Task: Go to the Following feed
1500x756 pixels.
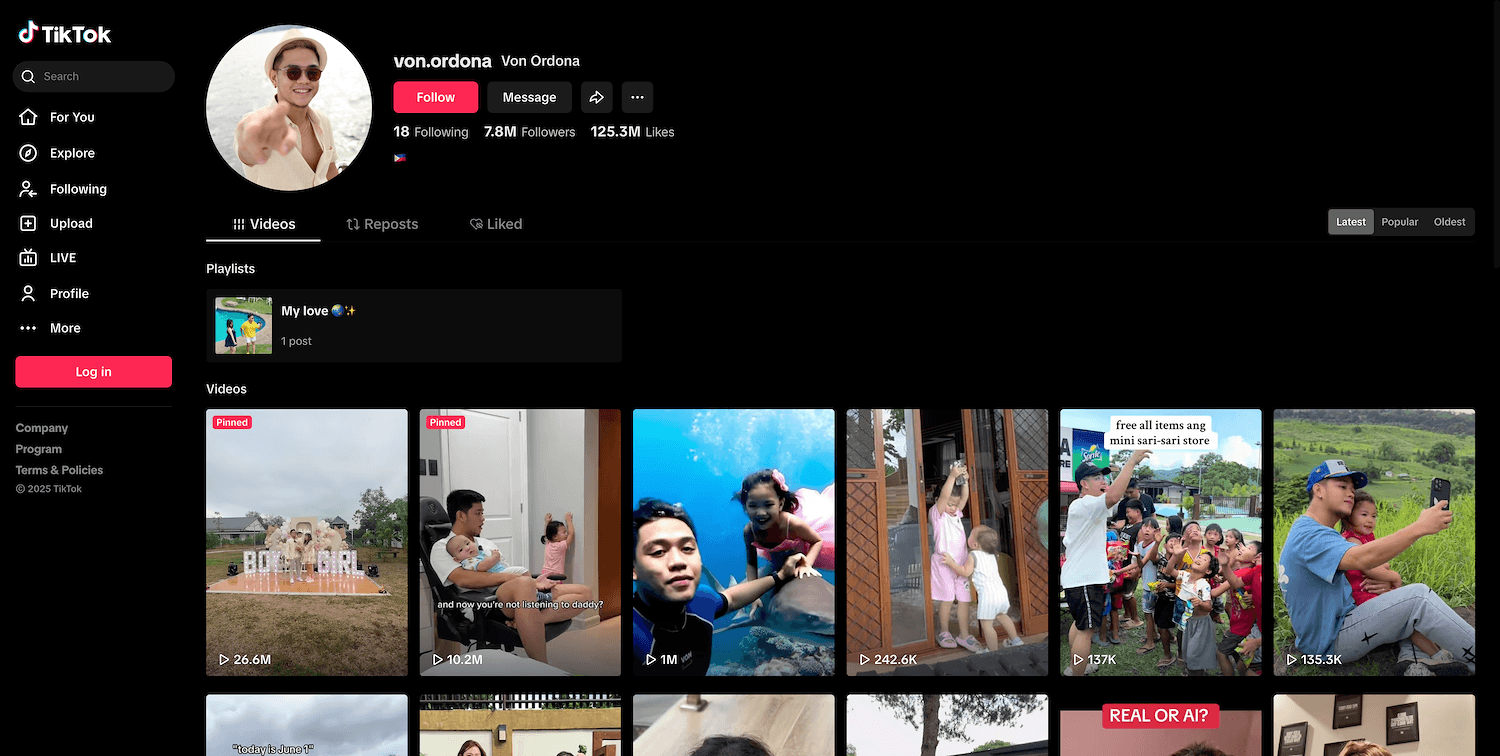Action: tap(77, 189)
